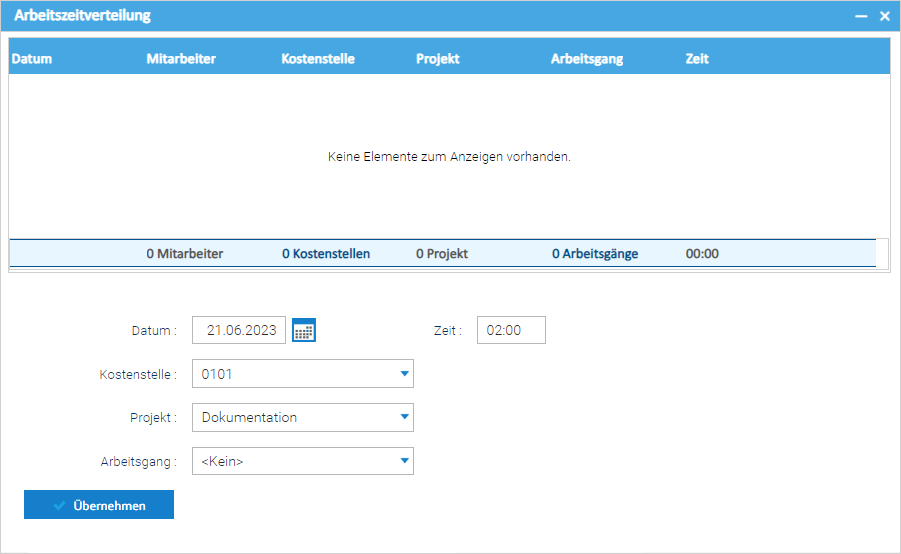Expand the Kostenstelle dropdown showing 0101
This screenshot has width=901, height=554.
click(404, 374)
